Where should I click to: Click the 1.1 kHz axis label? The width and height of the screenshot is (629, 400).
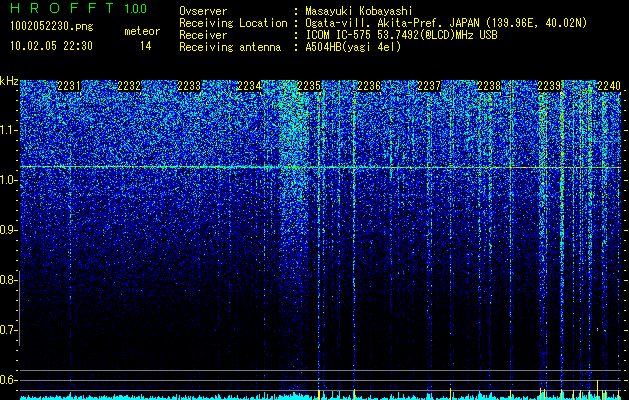tap(7, 130)
